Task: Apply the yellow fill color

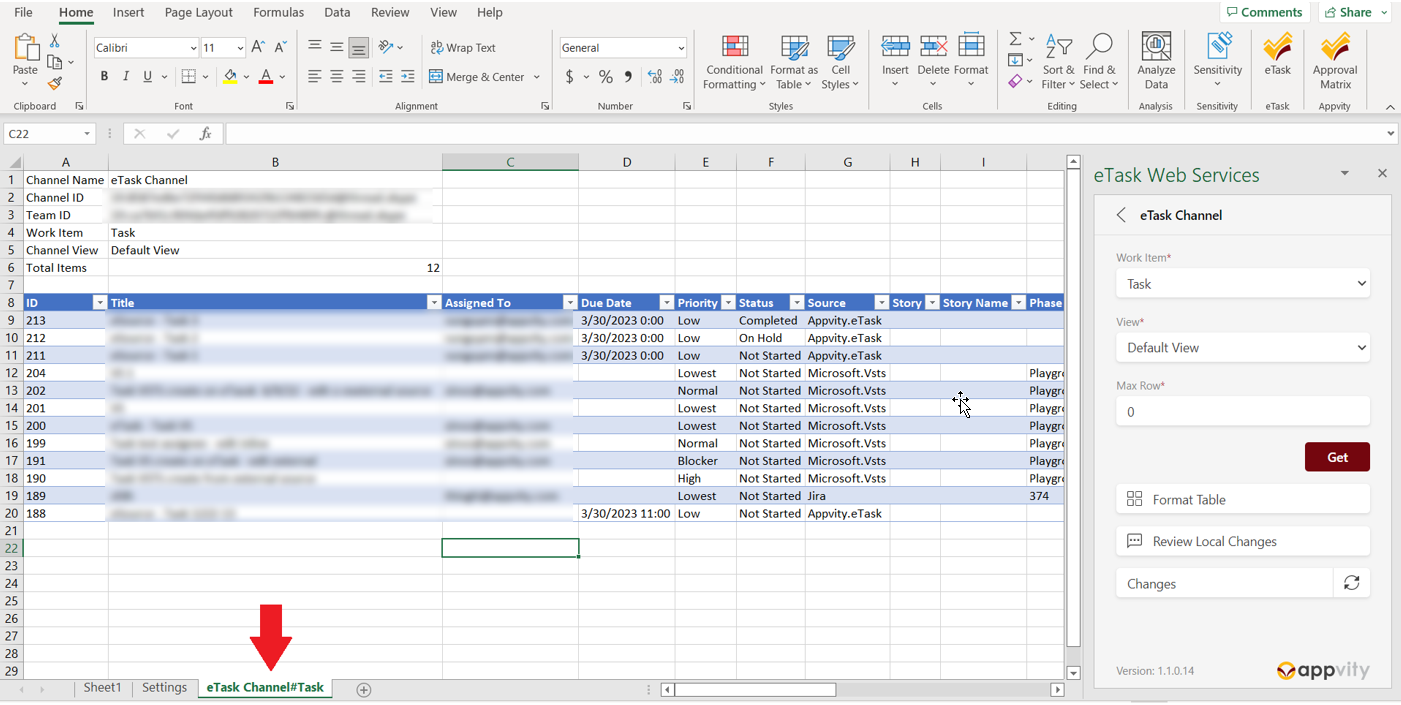Action: [231, 77]
